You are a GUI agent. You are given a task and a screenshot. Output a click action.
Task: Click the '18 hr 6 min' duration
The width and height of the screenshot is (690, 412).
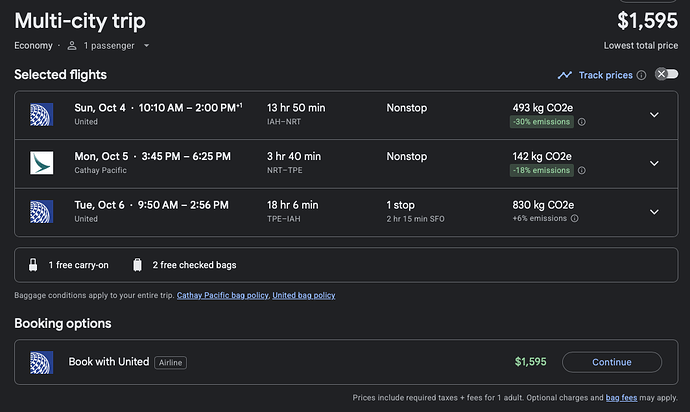pyautogui.click(x=292, y=205)
